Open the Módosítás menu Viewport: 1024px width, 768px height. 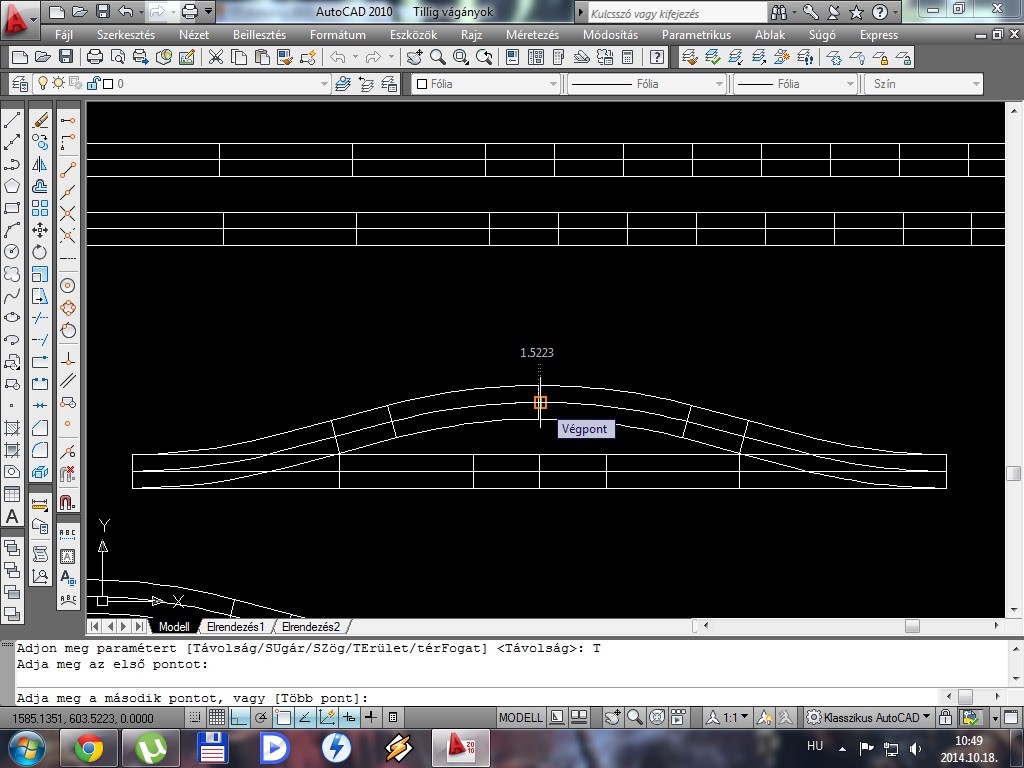coord(610,35)
